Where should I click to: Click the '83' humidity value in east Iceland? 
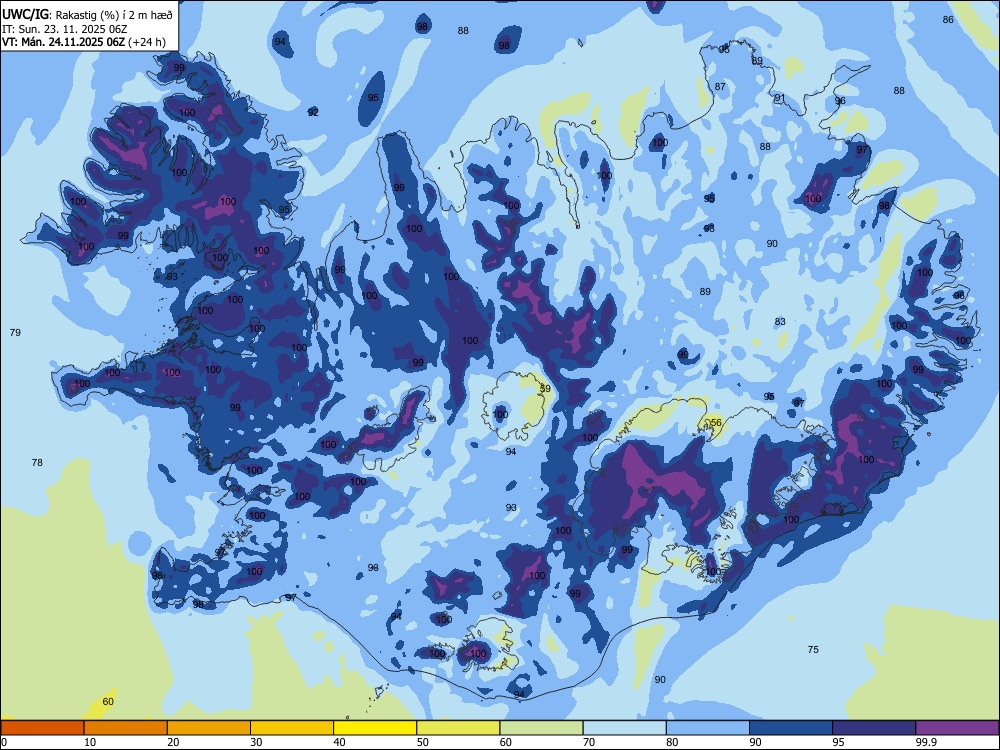tap(780, 321)
